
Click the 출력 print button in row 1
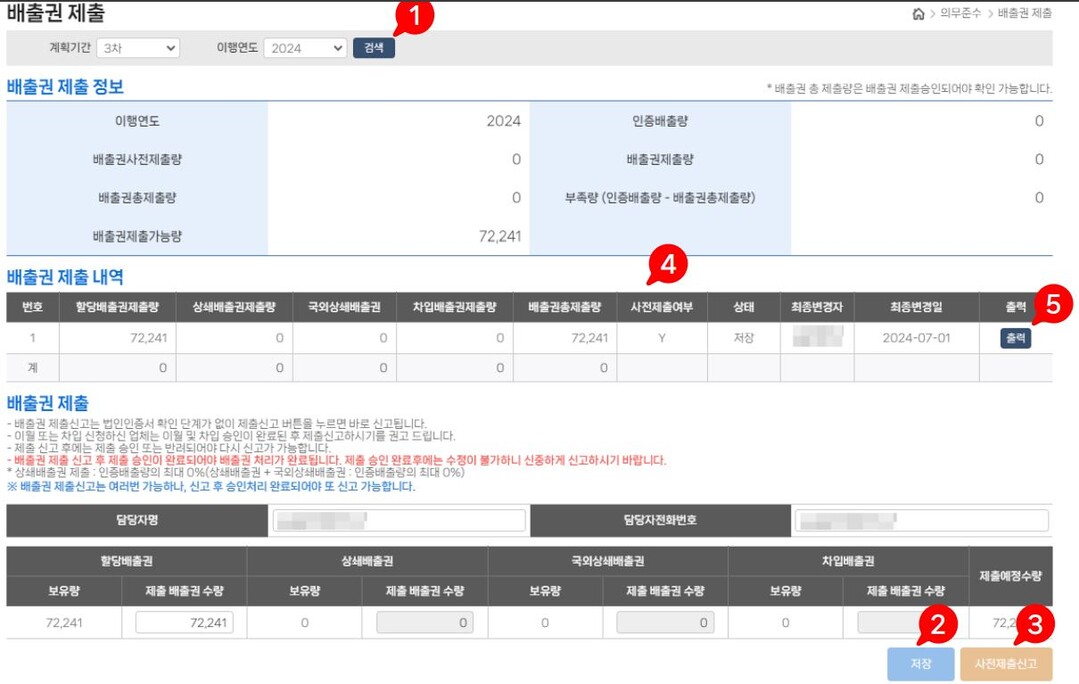click(1015, 339)
